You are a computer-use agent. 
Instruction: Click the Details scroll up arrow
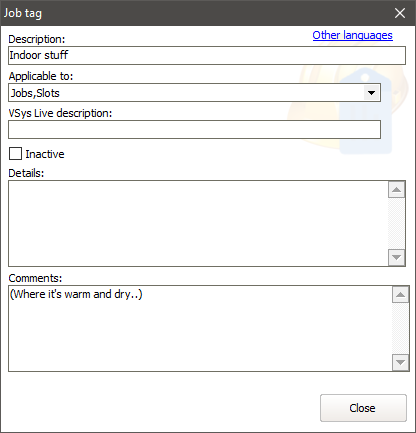click(x=396, y=190)
